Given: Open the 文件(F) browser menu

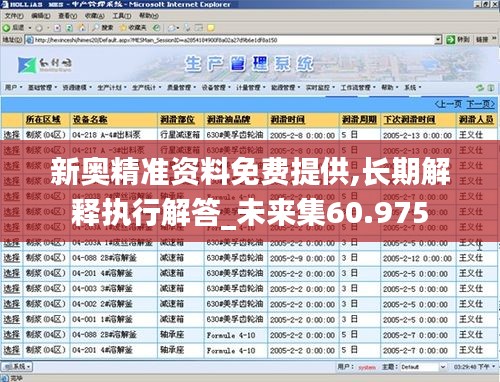Looking at the screenshot, I should click(14, 16).
